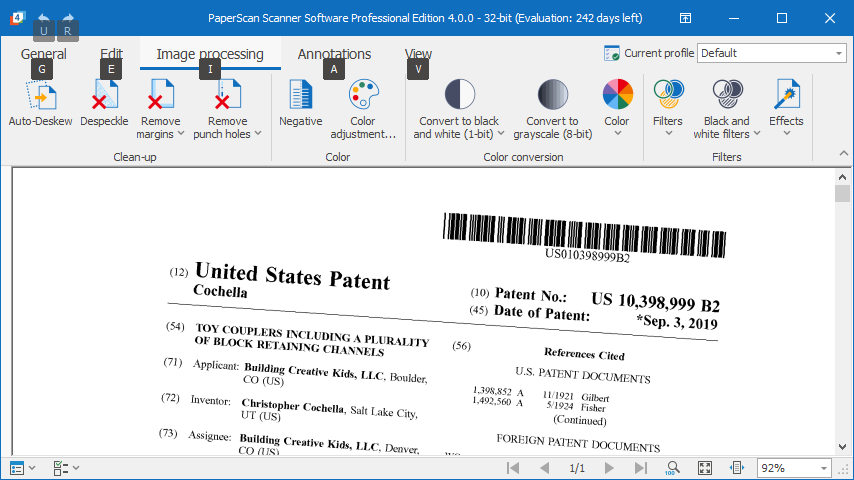Go to the first page
Image resolution: width=854 pixels, height=480 pixels.
pos(513,468)
